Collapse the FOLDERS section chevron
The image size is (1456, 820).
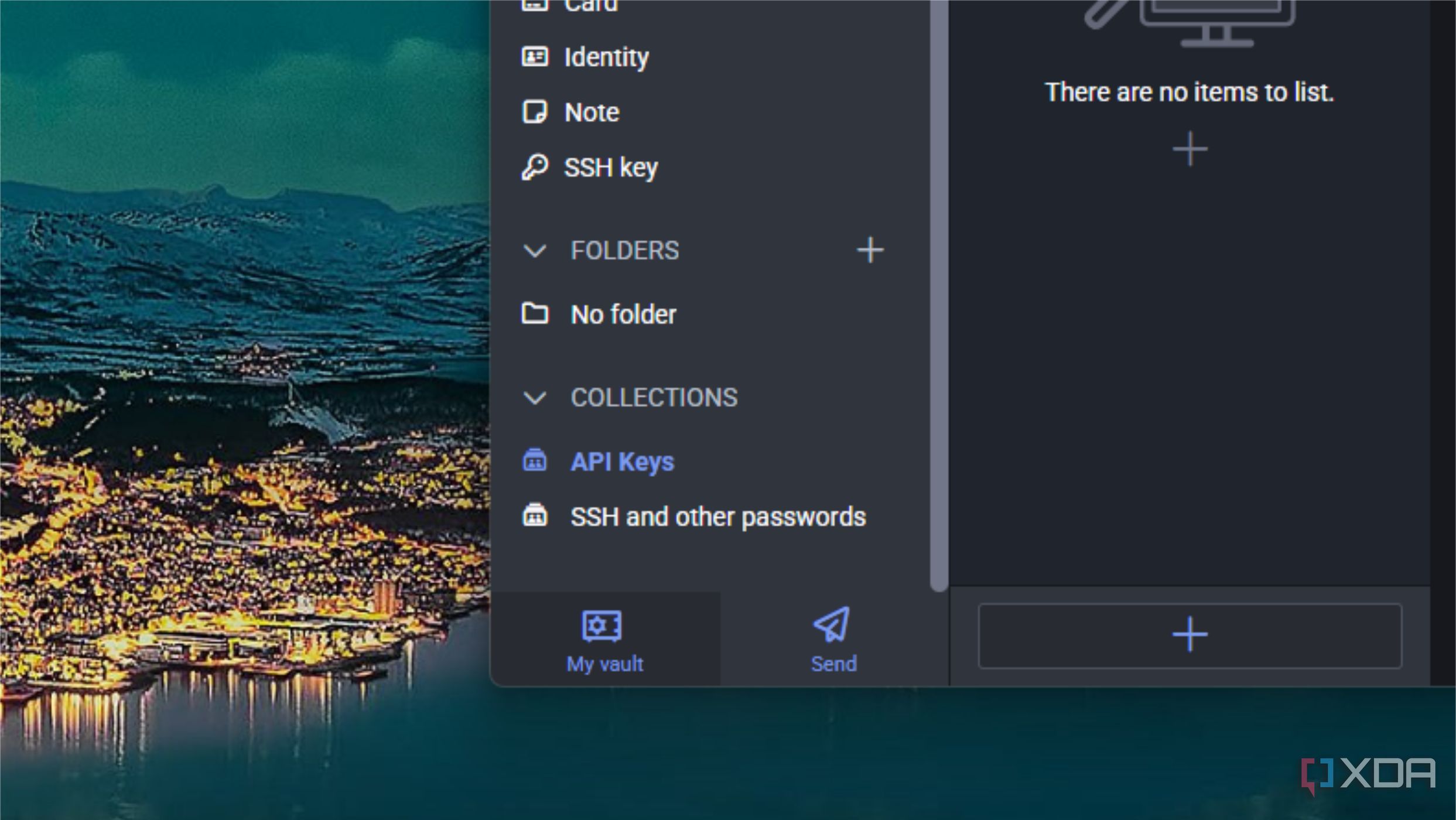pos(535,251)
